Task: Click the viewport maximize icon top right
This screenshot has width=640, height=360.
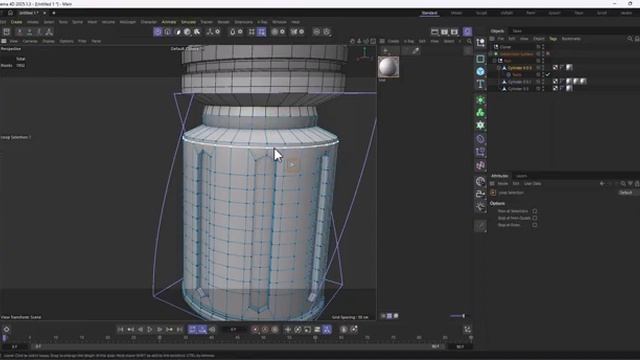Action: pyautogui.click(x=373, y=41)
